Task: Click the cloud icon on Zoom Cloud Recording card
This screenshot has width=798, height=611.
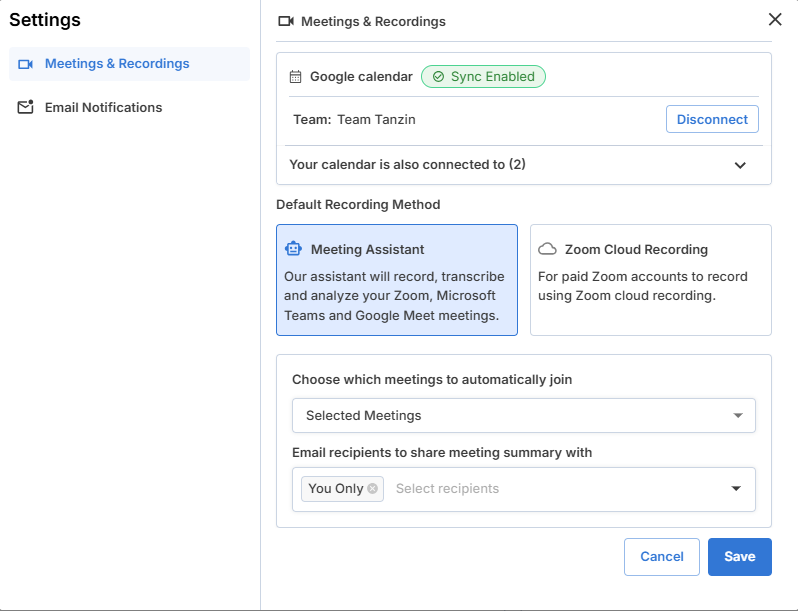Action: click(x=548, y=249)
